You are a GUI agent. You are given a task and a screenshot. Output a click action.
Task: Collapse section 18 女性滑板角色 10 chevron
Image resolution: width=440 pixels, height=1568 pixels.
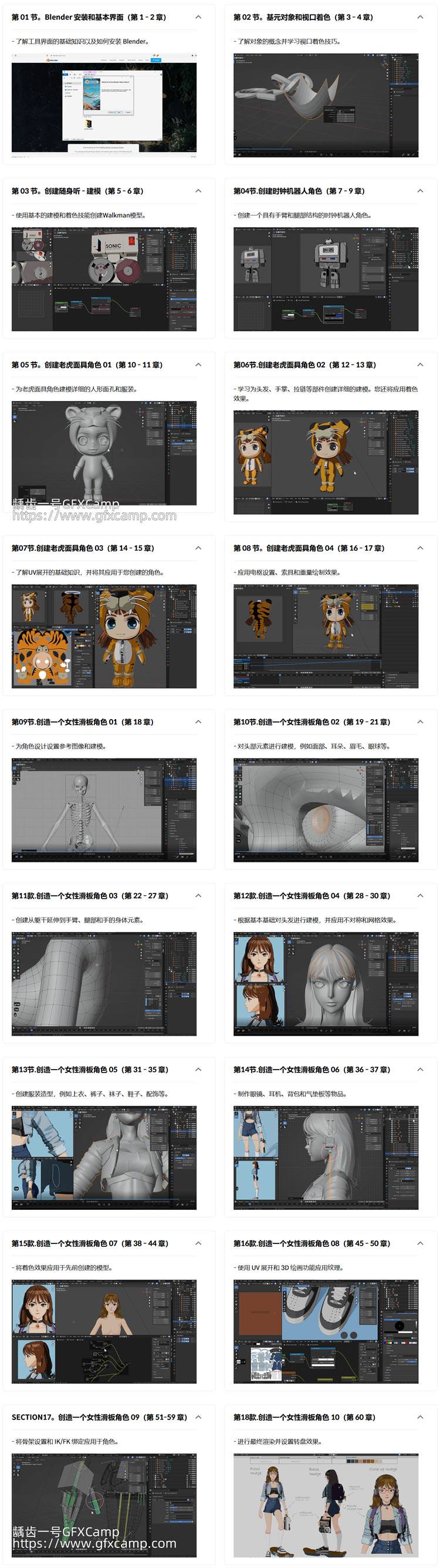tap(420, 1418)
